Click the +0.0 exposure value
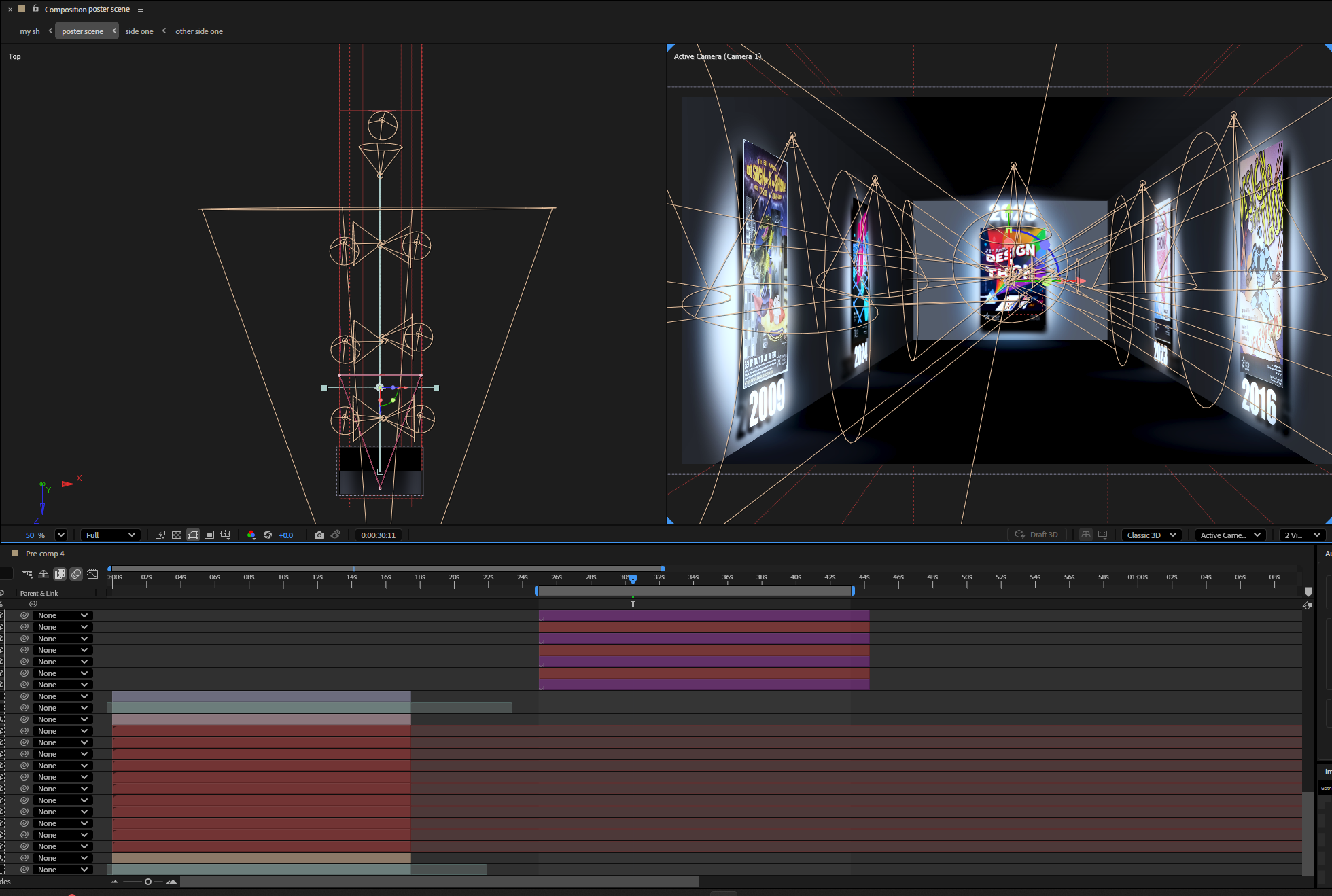1332x896 pixels. [x=285, y=535]
